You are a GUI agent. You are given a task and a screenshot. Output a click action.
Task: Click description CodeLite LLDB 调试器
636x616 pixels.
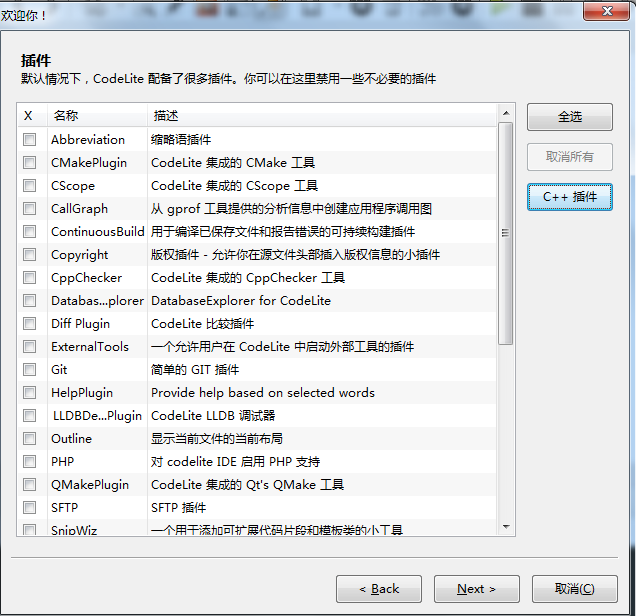[x=213, y=415]
